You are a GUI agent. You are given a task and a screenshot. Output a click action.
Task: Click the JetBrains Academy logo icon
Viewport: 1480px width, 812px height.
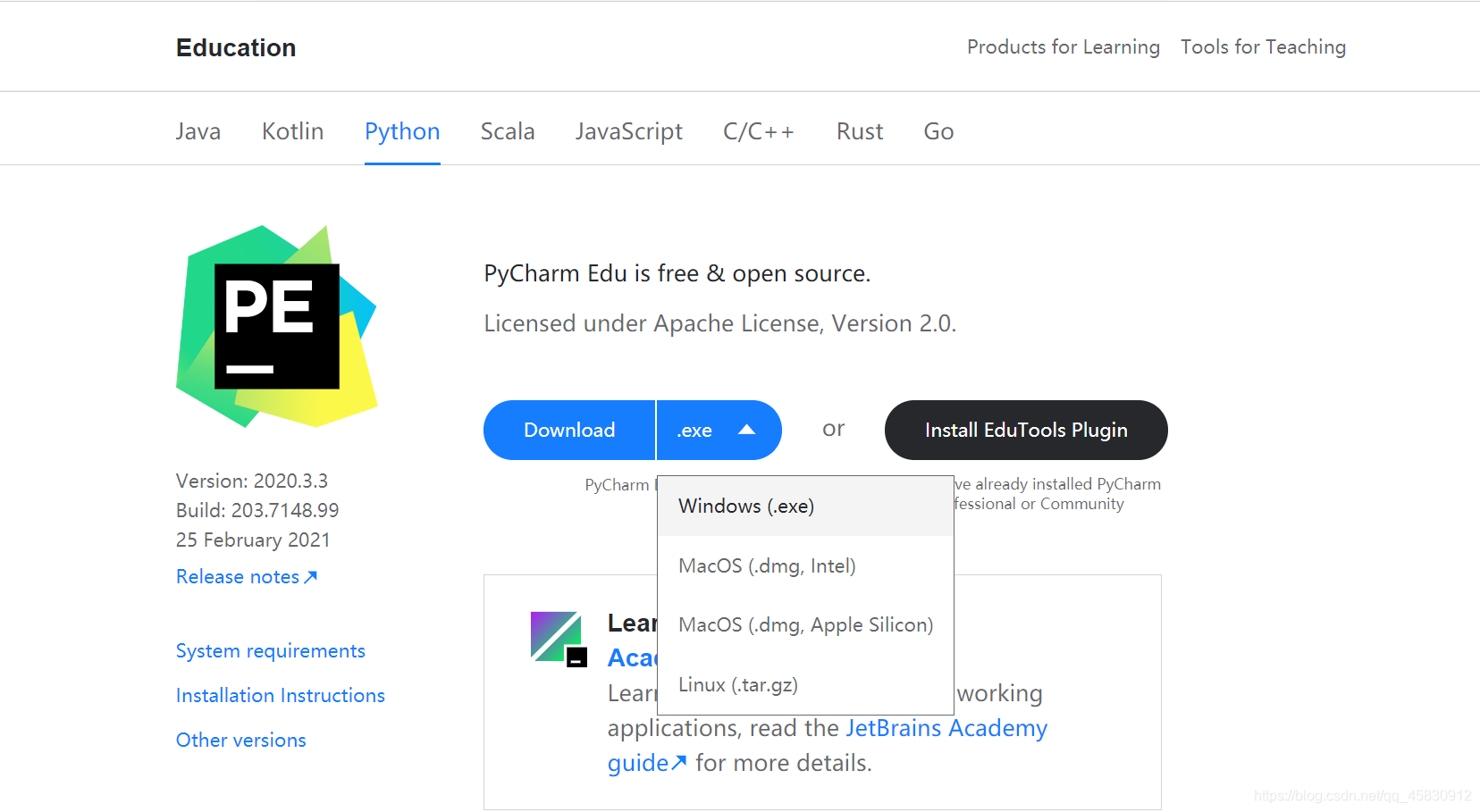[559, 639]
